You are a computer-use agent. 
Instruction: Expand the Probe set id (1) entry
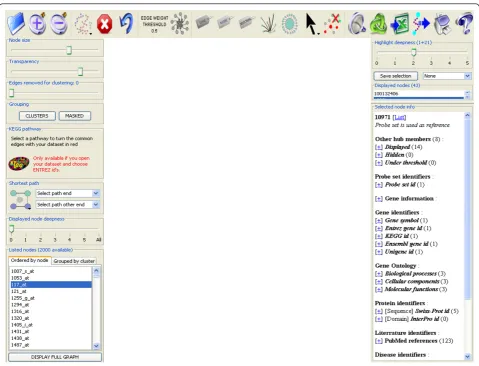379,185
